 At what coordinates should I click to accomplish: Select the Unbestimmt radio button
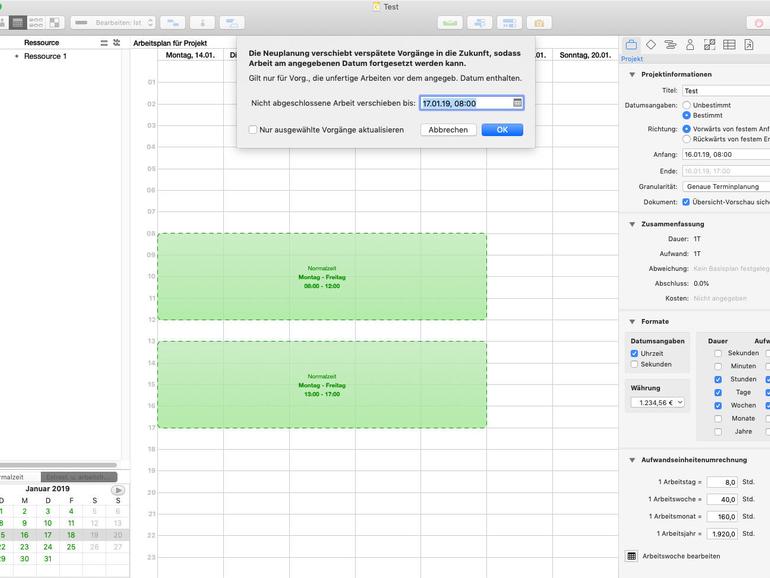687,105
